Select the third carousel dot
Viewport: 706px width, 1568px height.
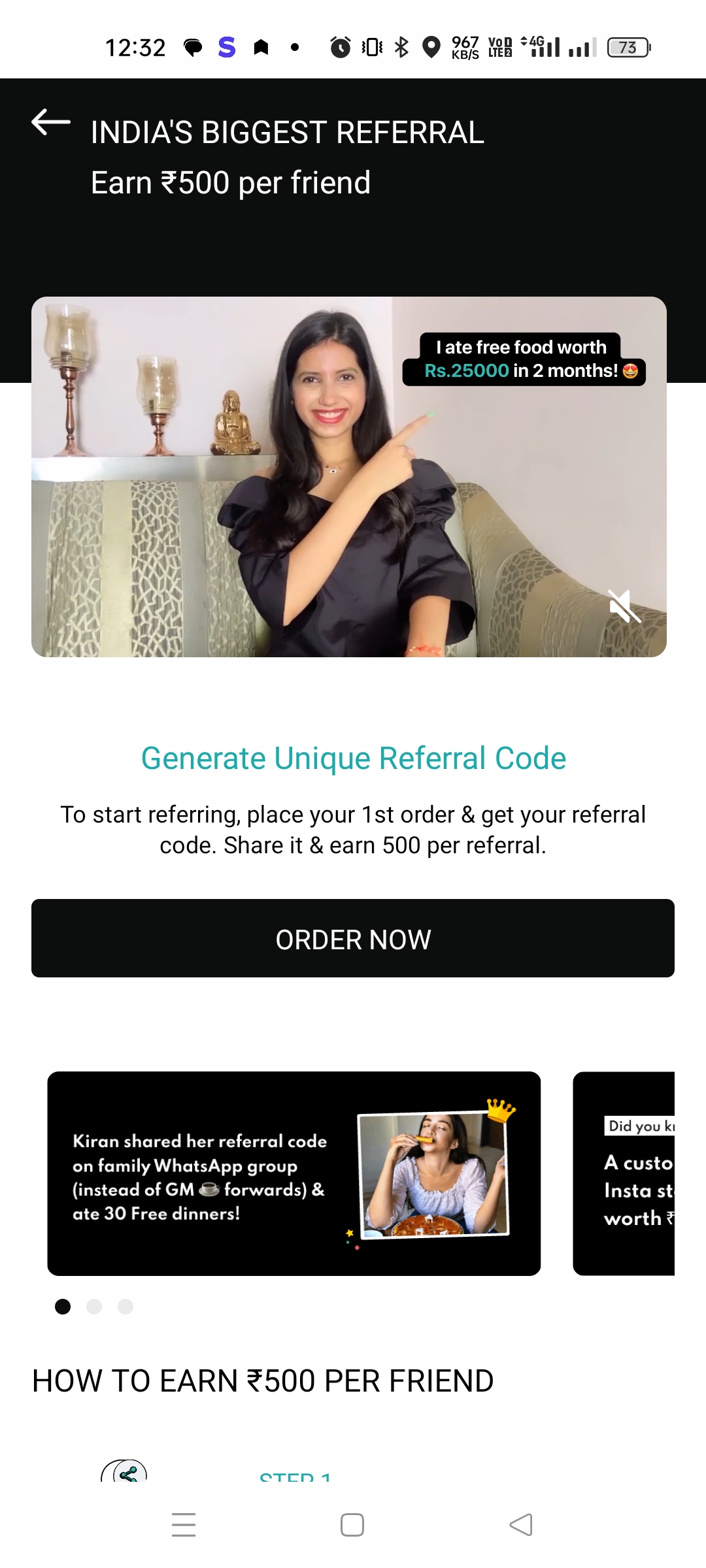126,1307
